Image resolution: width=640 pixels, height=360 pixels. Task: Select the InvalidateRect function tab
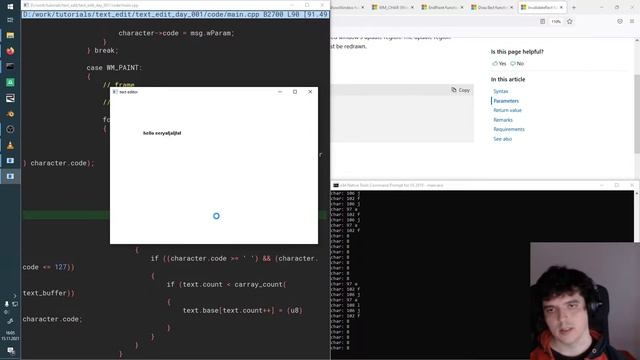click(x=542, y=7)
